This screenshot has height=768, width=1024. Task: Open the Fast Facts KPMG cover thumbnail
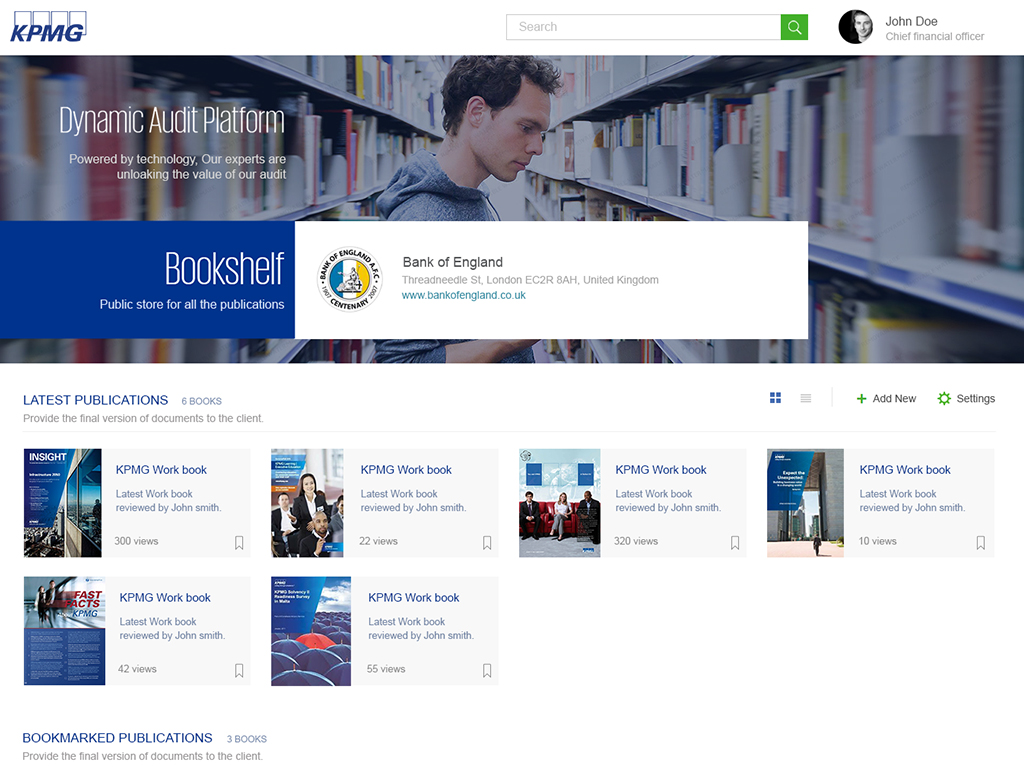click(x=64, y=631)
